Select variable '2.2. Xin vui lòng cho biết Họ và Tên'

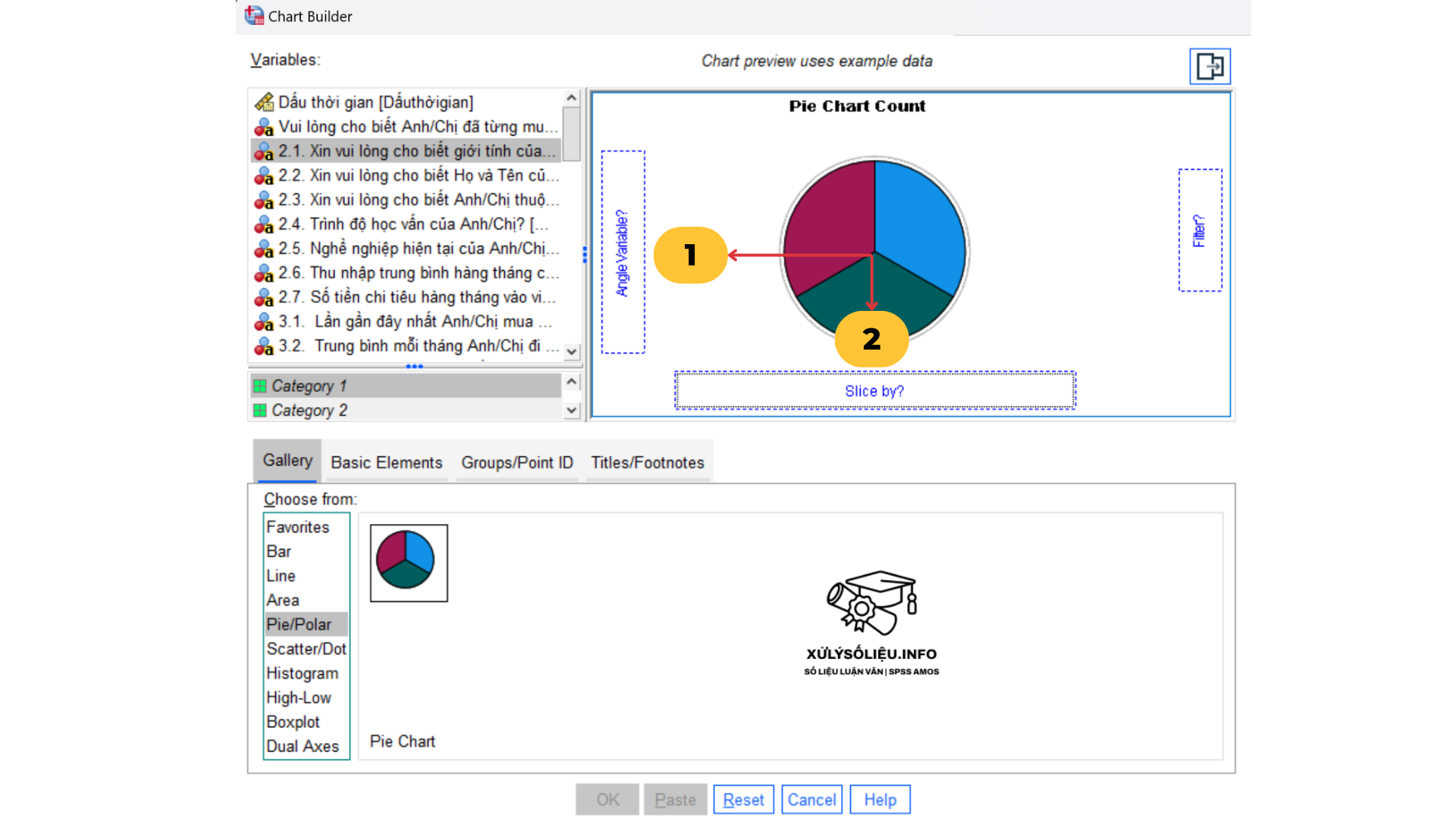tap(406, 175)
